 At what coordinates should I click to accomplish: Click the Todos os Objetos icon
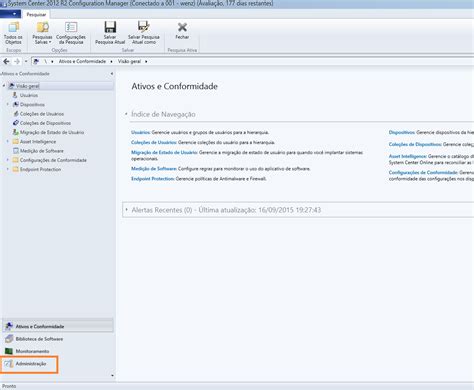tap(13, 28)
